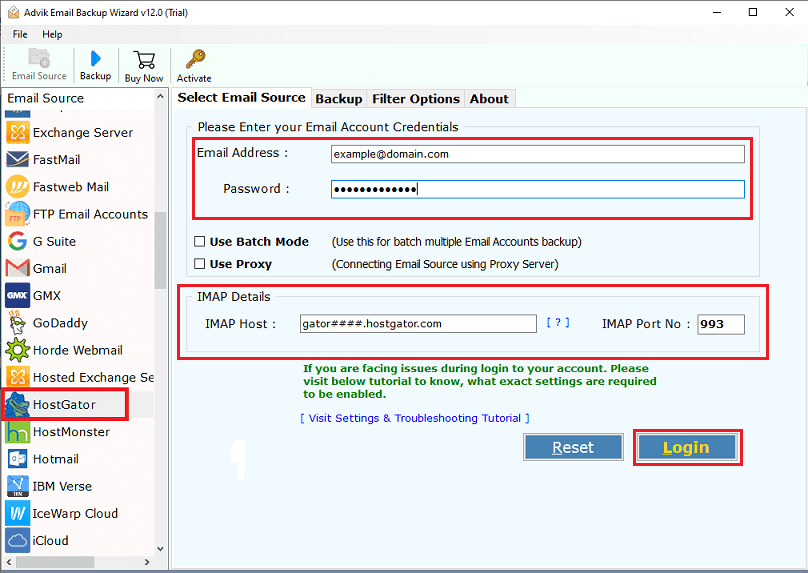Choose the Fastweb Mail icon
Viewport: 808px width, 573px height.
click(18, 187)
